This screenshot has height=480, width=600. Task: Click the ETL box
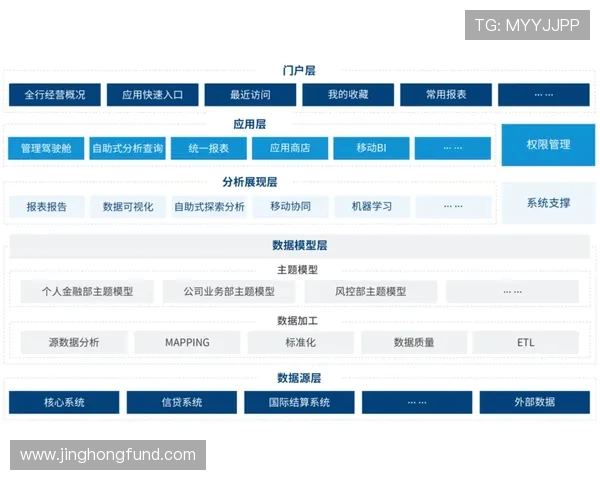coord(526,342)
